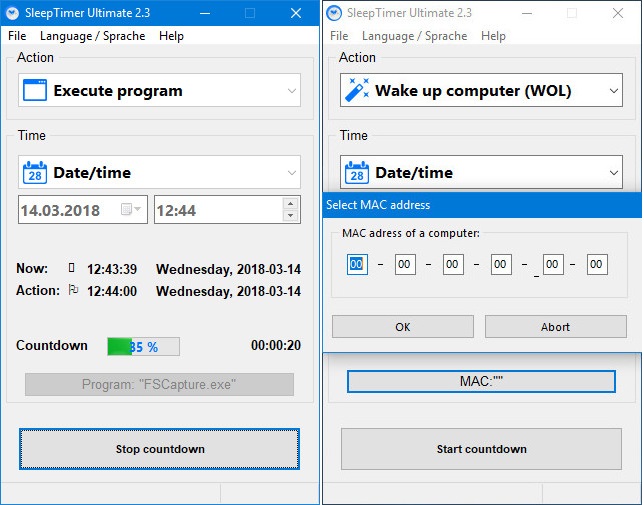Minimize the left SleepTimer window
The image size is (644, 505).
click(205, 13)
